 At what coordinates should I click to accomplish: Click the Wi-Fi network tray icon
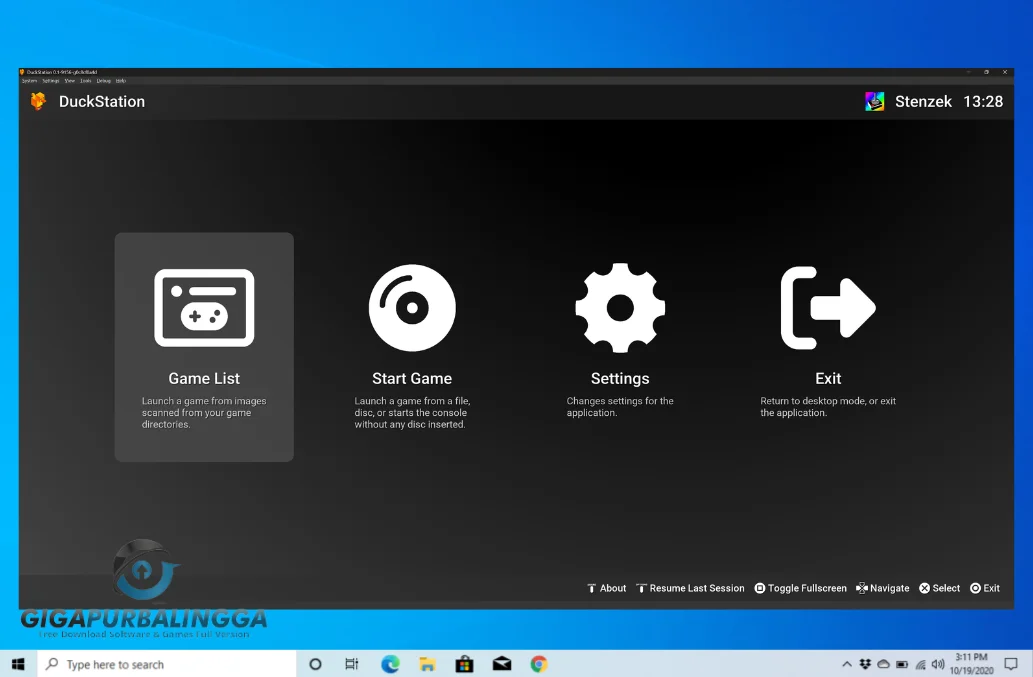point(920,664)
